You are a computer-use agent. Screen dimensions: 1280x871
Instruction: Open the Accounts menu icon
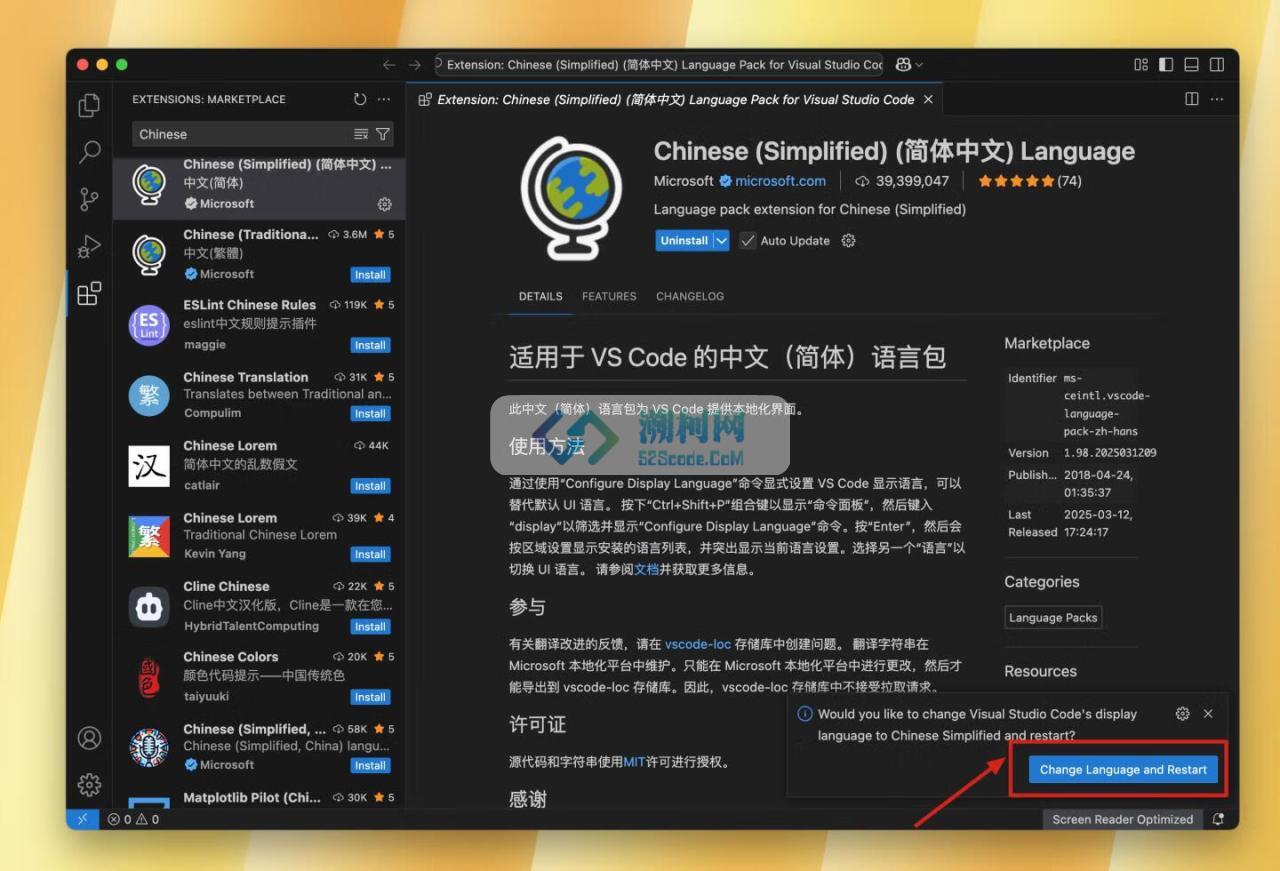pos(89,738)
